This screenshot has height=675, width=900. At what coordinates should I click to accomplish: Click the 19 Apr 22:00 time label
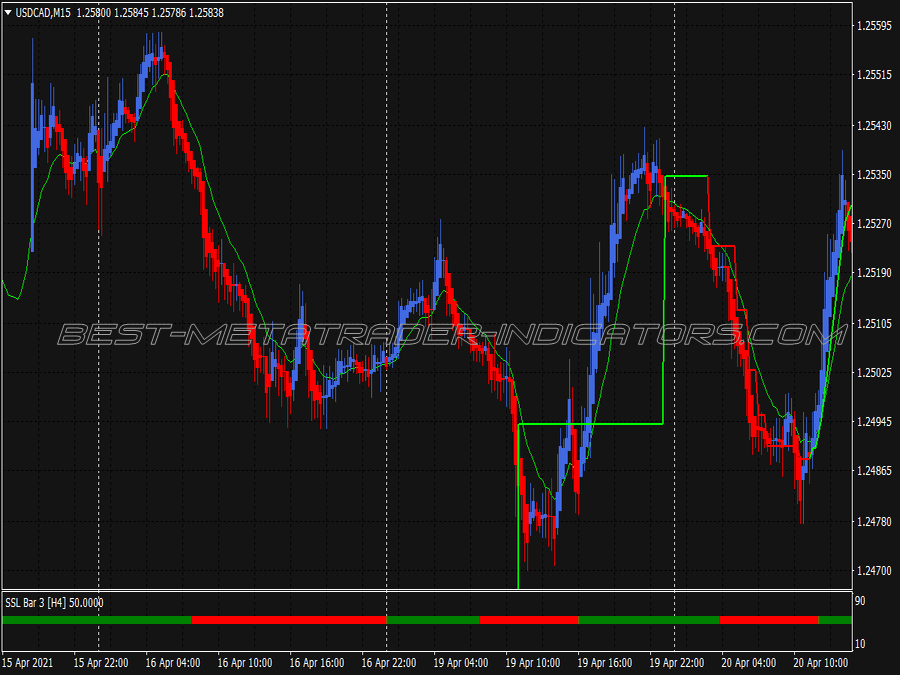(x=677, y=662)
